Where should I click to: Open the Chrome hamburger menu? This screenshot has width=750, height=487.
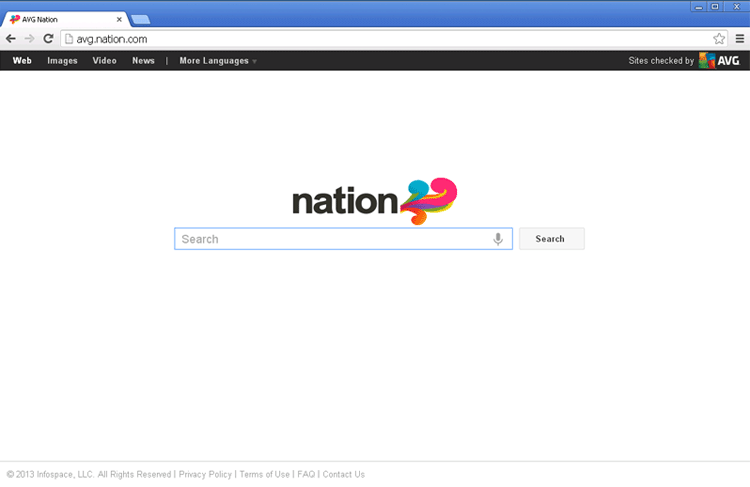pyautogui.click(x=739, y=39)
